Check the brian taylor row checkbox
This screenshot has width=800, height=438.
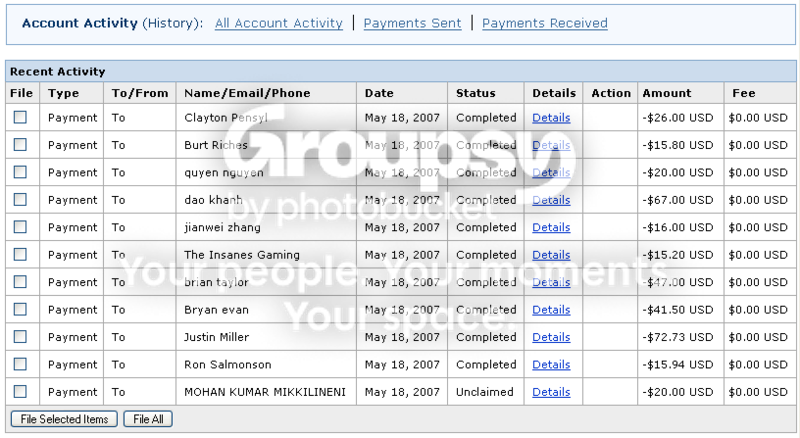pos(20,282)
